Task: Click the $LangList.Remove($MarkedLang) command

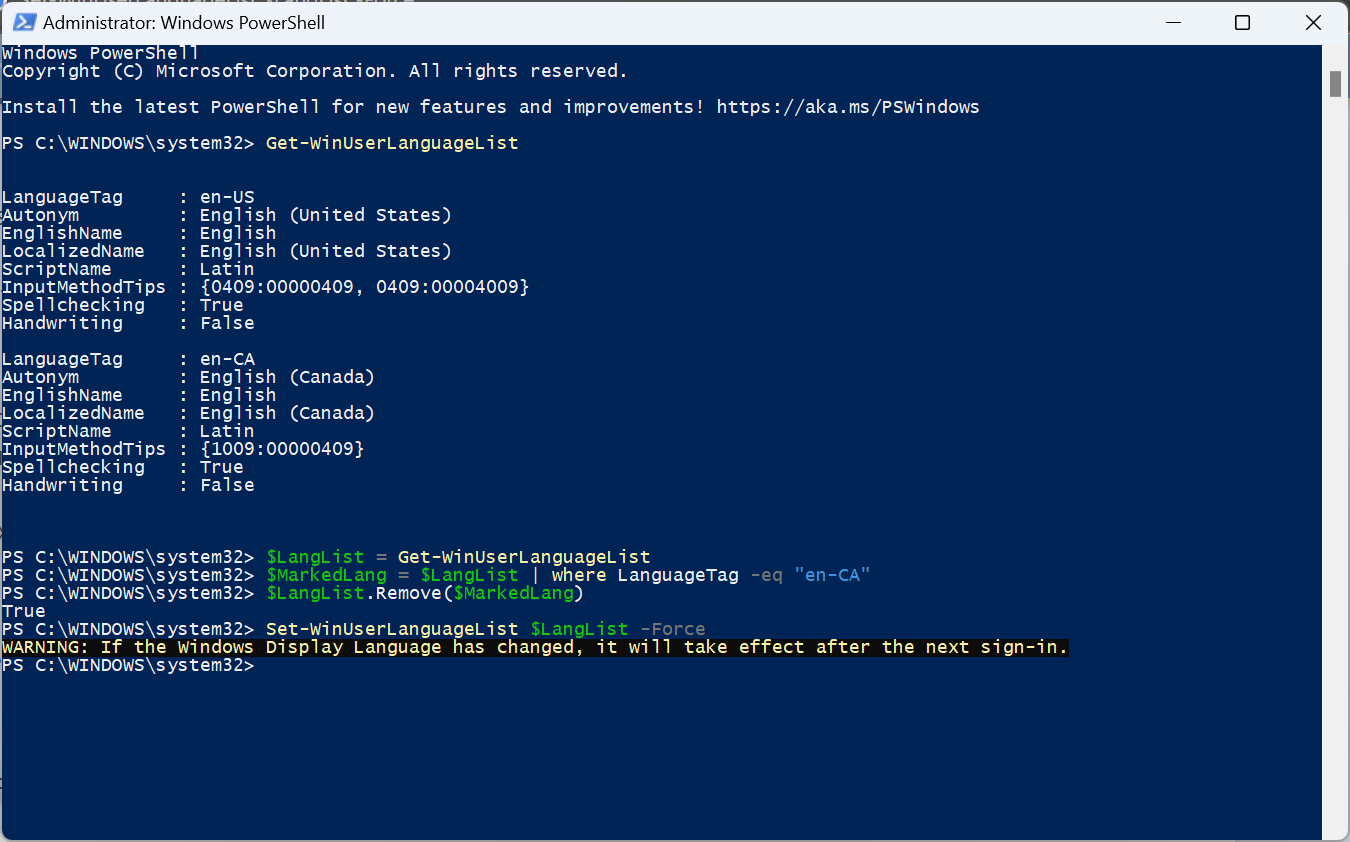Action: click(x=424, y=593)
